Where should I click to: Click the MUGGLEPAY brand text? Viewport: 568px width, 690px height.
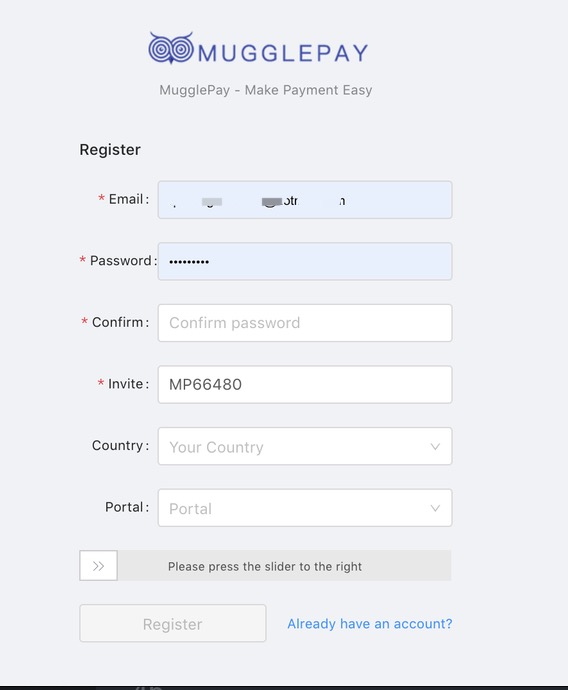point(283,53)
